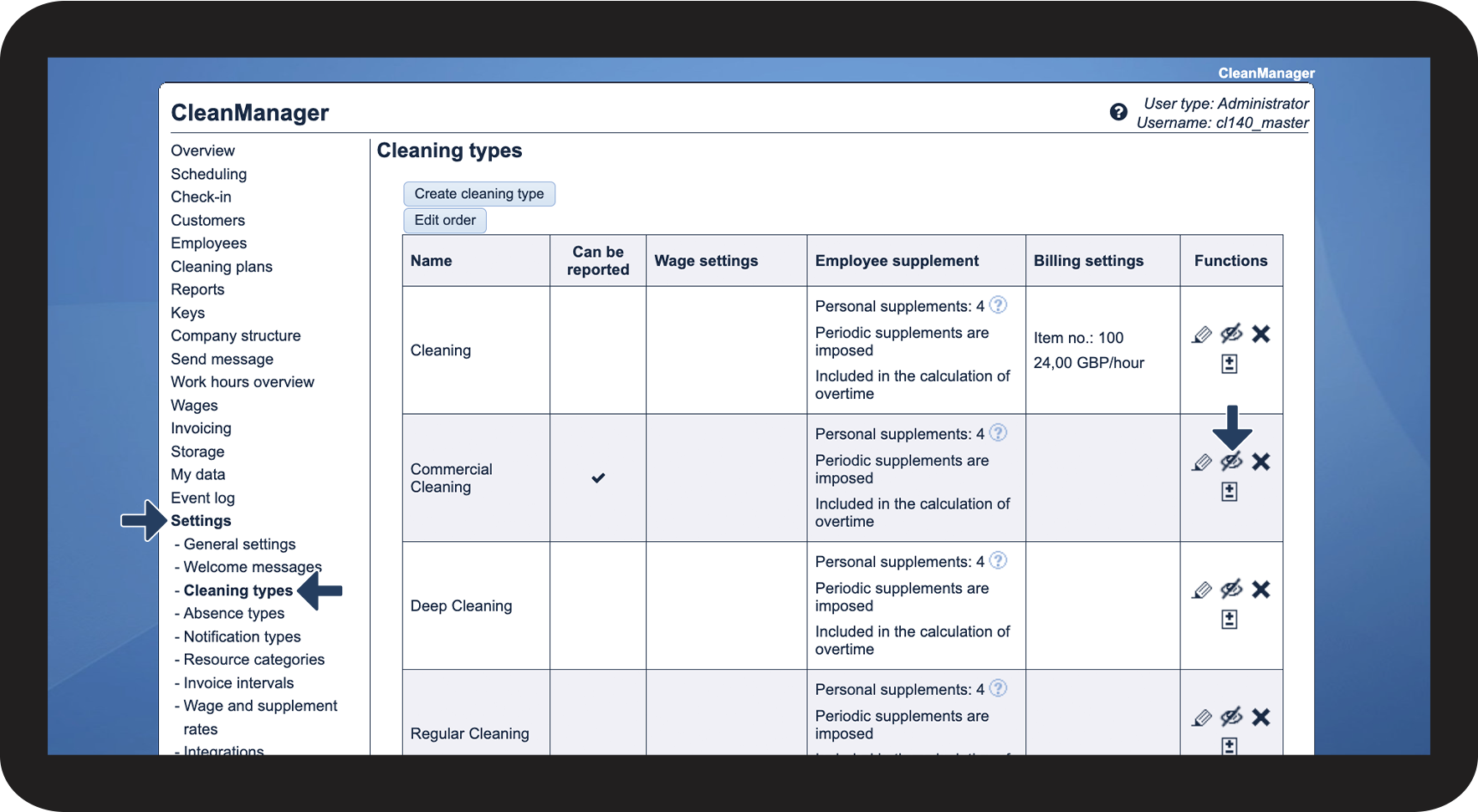Open the help question mark beside User type
Image resolution: width=1478 pixels, height=812 pixels.
(1118, 112)
